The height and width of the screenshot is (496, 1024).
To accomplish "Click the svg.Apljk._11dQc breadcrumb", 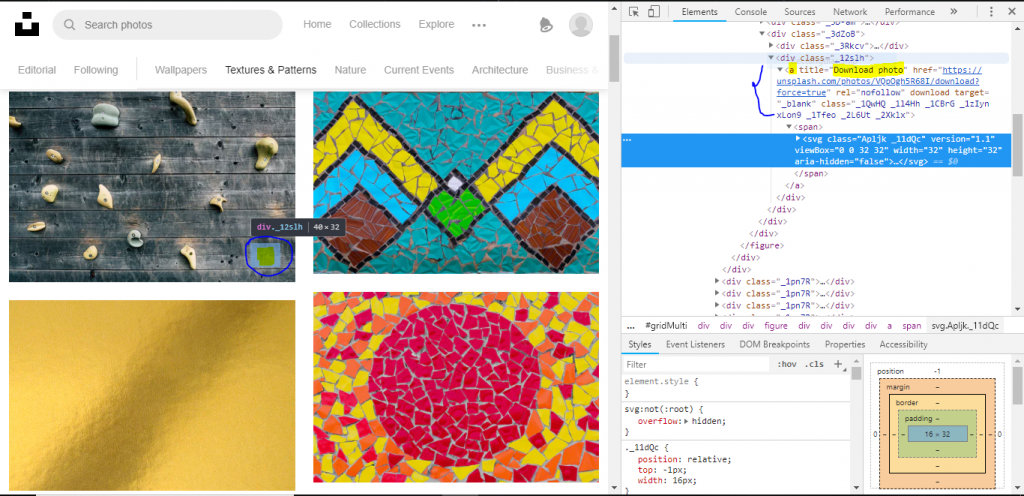I will click(x=965, y=326).
